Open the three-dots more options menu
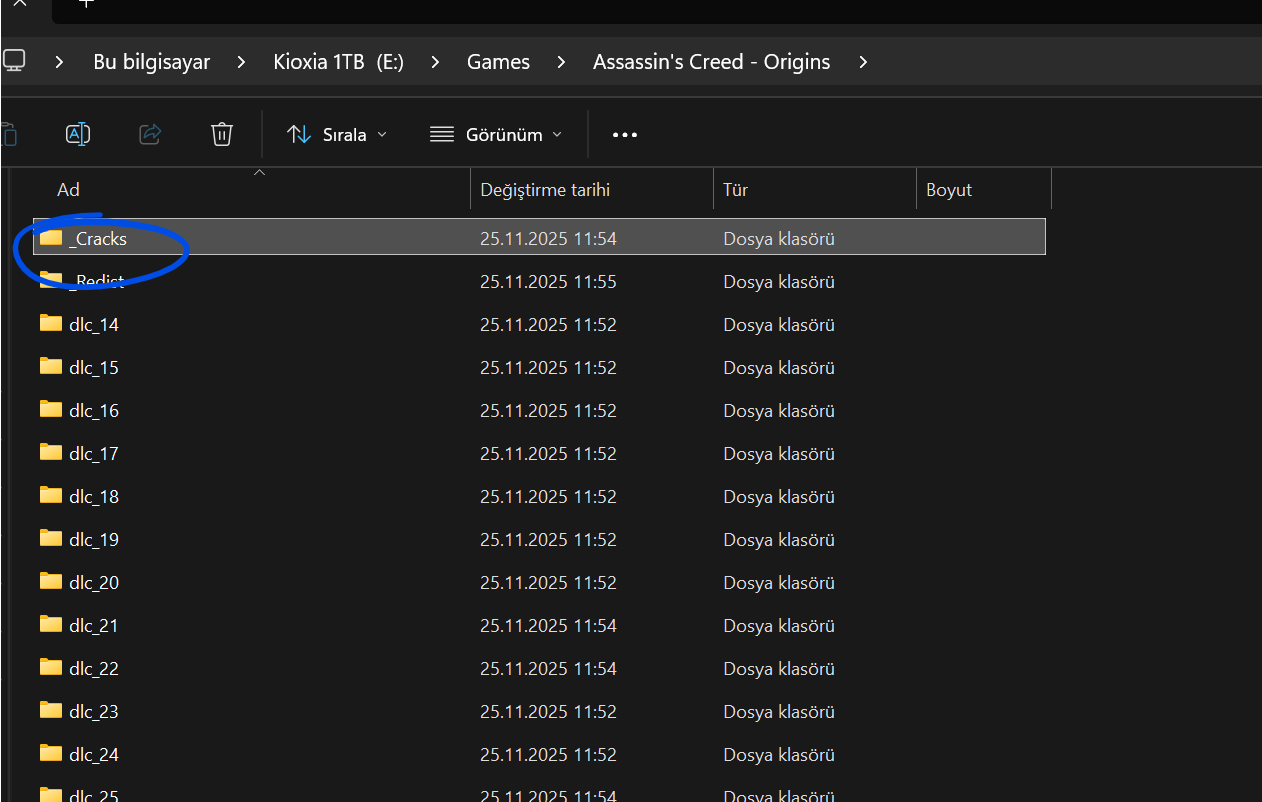Screen dimensions: 1262x802 [625, 135]
